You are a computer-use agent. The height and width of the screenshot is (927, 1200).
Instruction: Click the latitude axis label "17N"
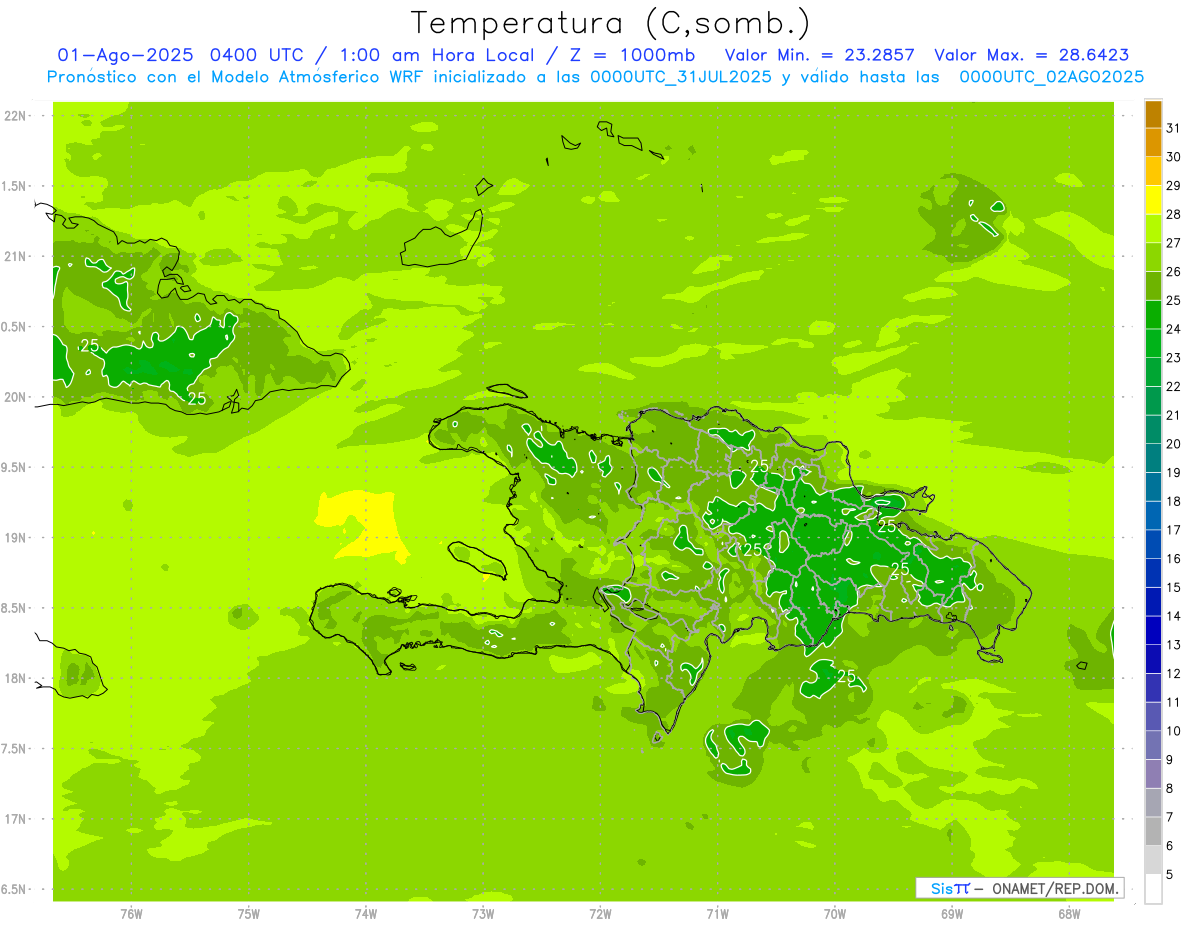pos(17,819)
